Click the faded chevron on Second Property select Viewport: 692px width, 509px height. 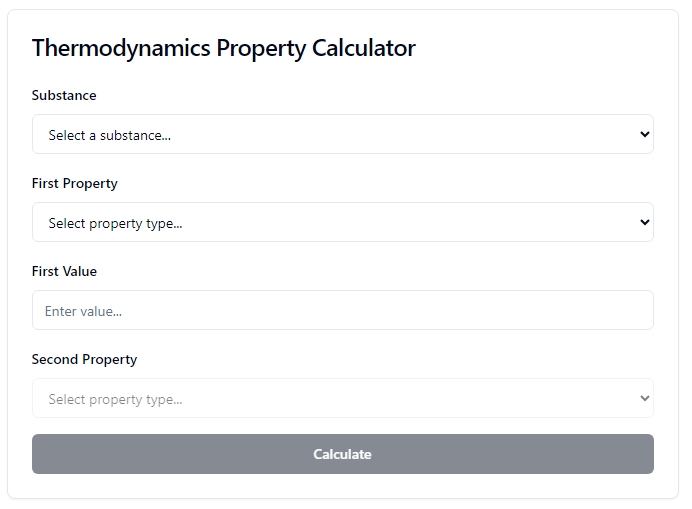click(x=644, y=398)
